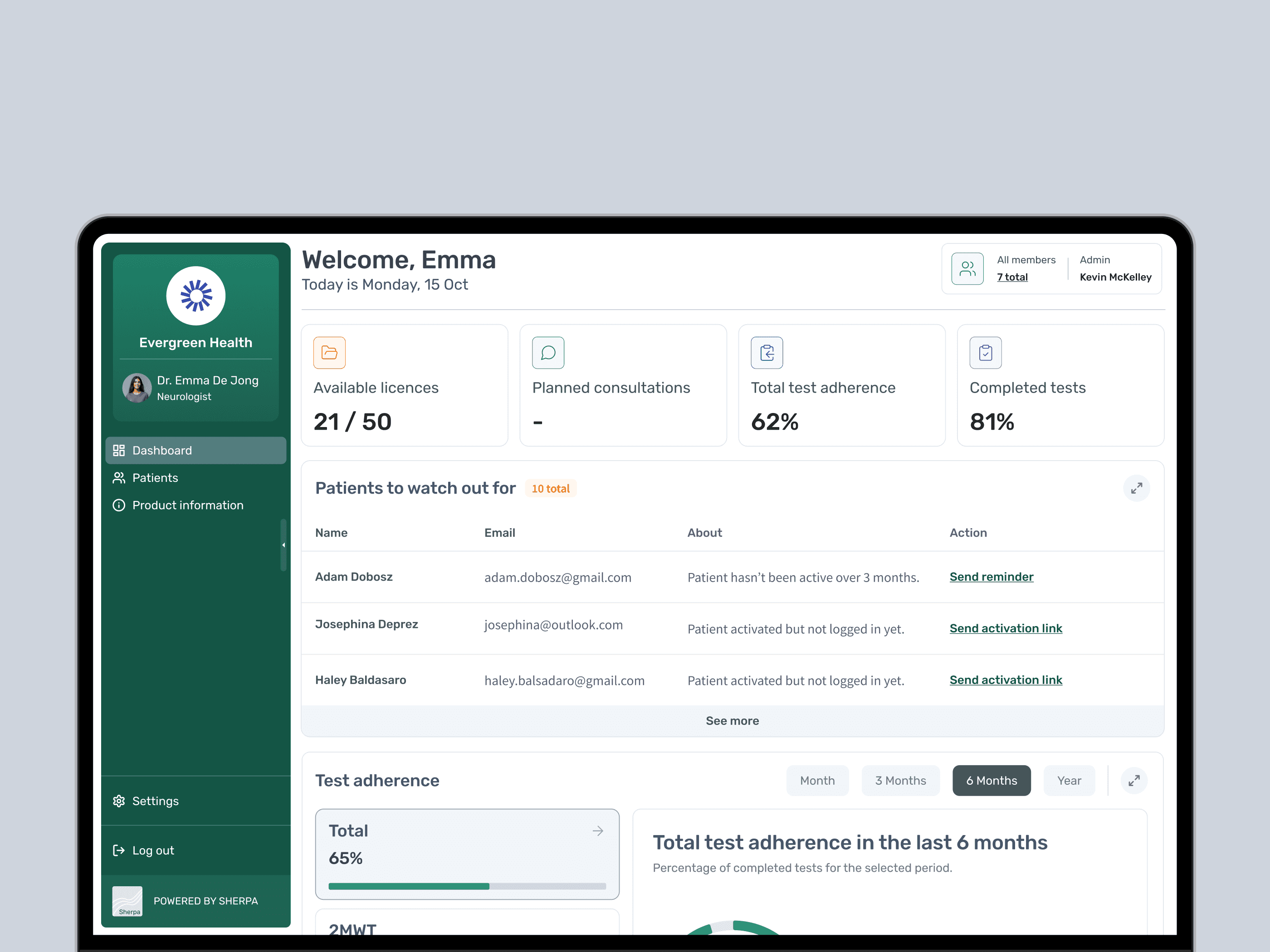Click the Log out arrow icon

(x=119, y=850)
